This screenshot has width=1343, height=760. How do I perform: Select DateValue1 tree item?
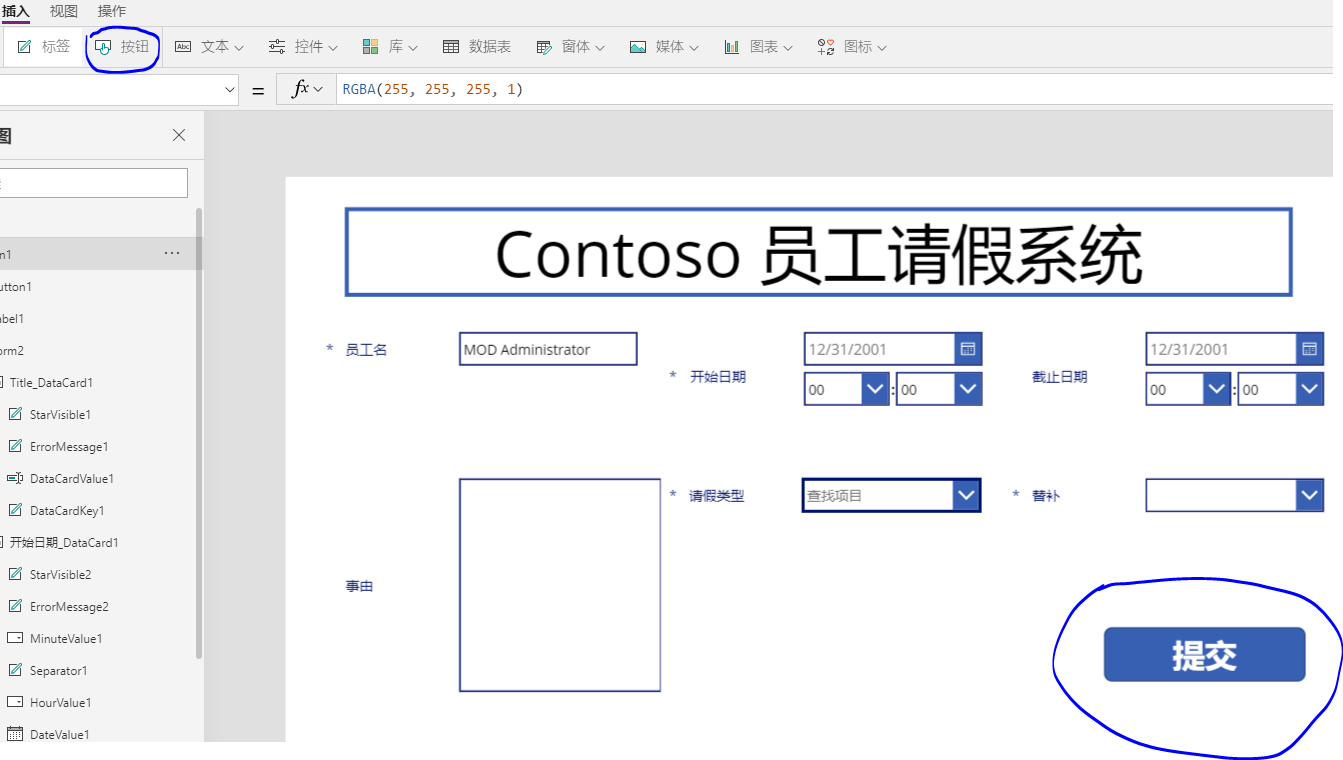click(x=59, y=735)
